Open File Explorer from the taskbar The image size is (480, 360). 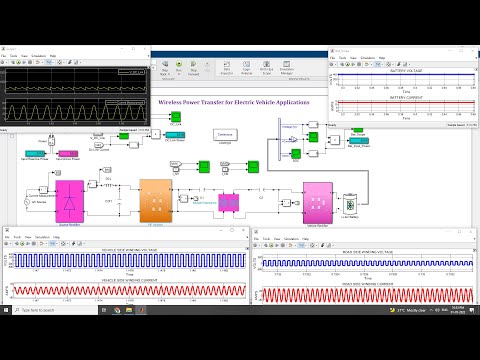click(129, 310)
